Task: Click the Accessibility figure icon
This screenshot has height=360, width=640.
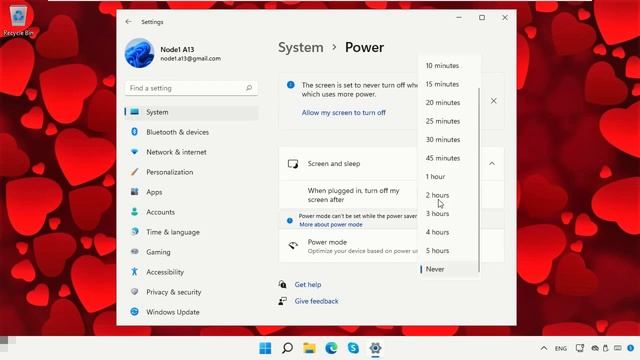Action: (134, 271)
